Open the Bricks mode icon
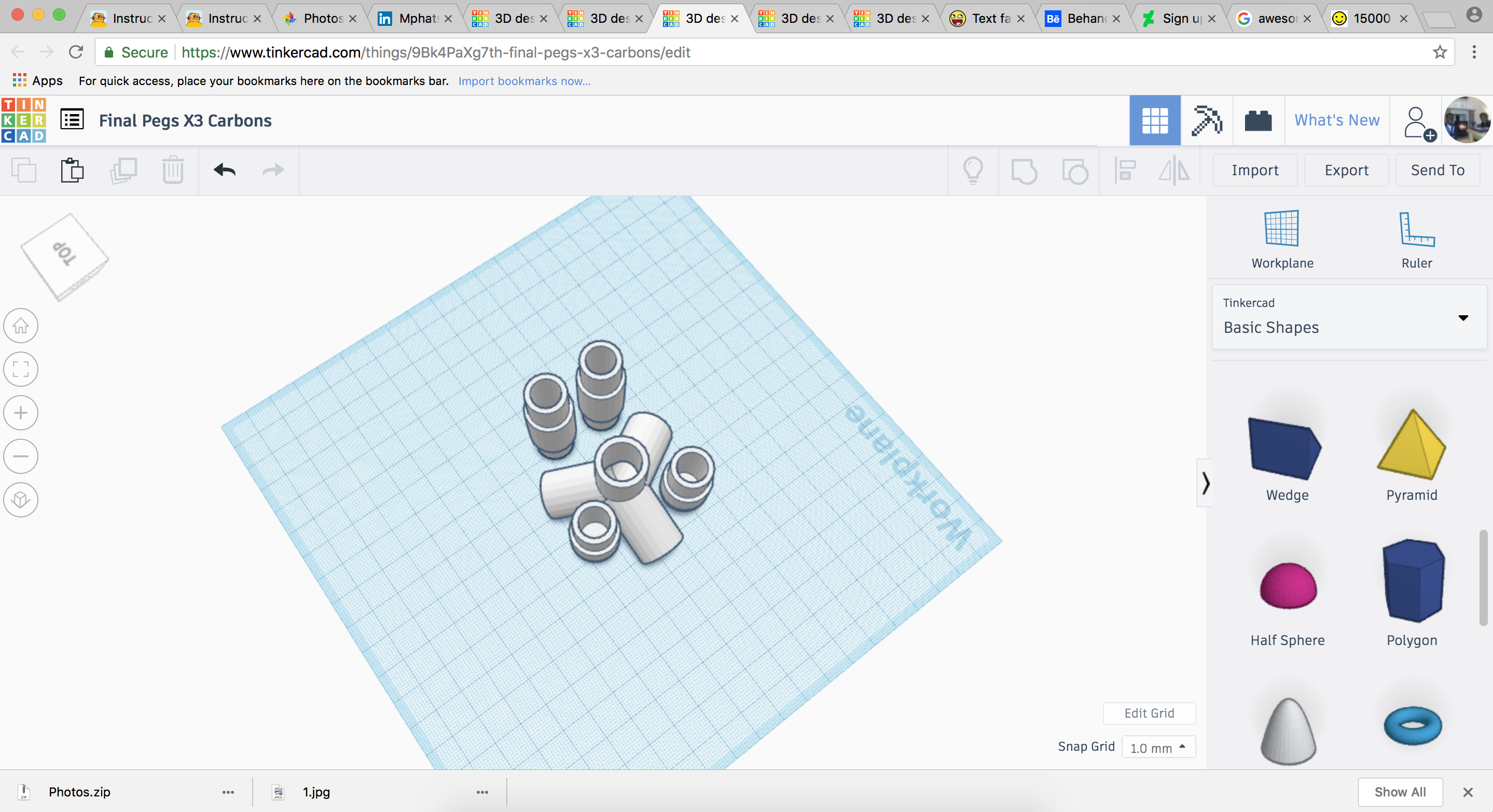This screenshot has height=812, width=1493. point(1257,120)
